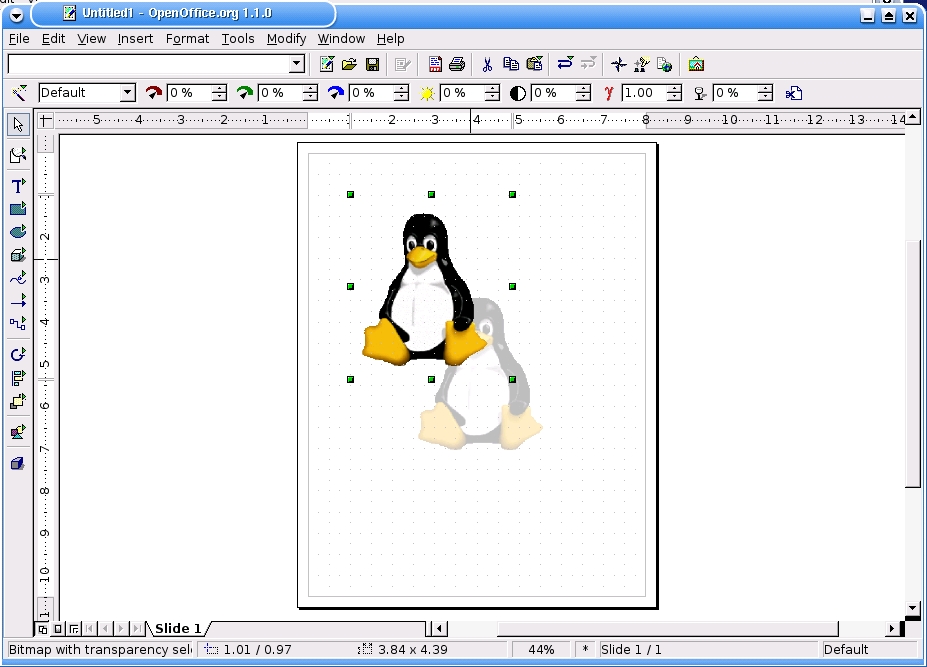Pick the 3D Objects tool
Screen dimensions: 927x667
coord(17,254)
